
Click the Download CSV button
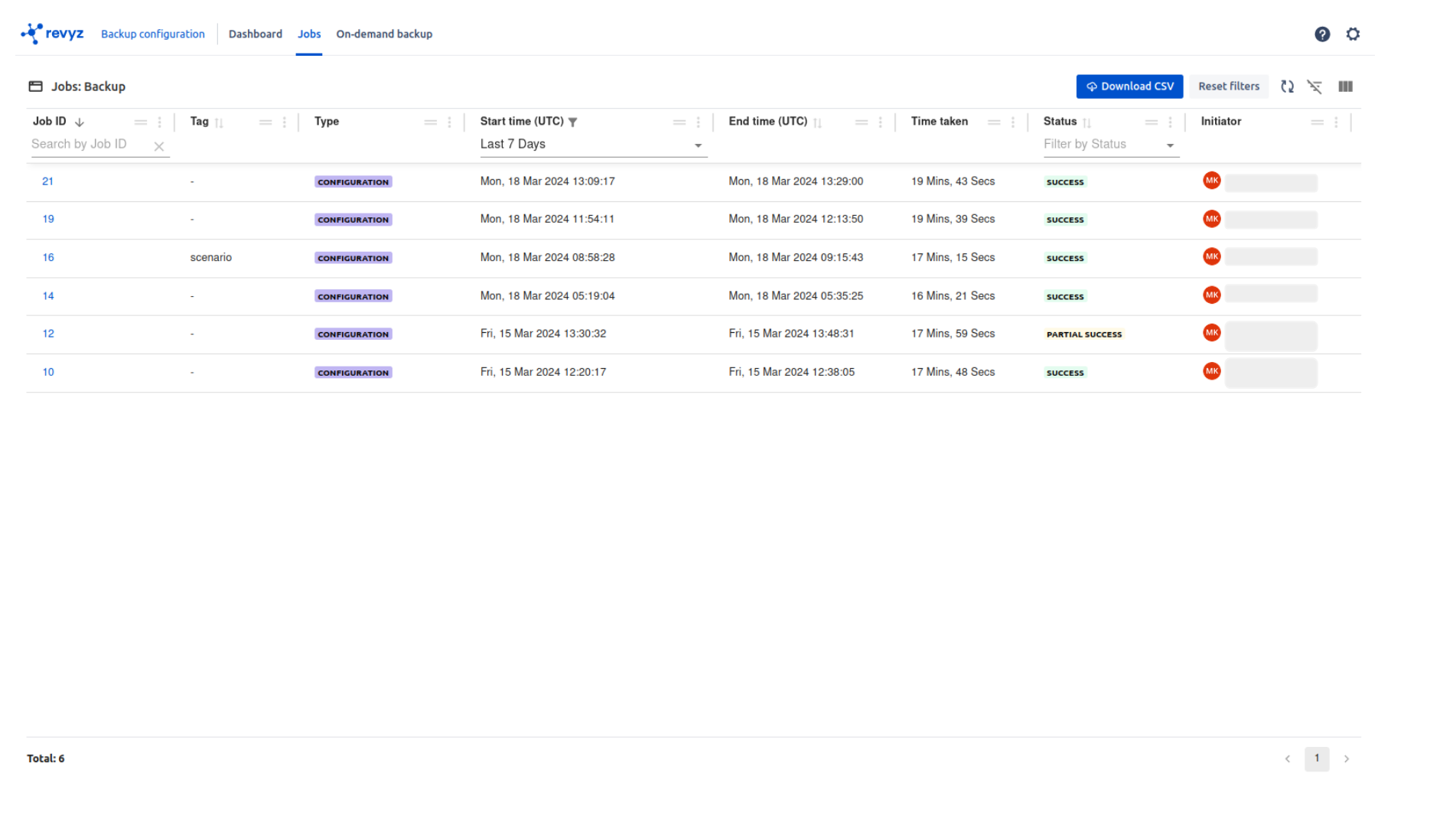coord(1129,86)
